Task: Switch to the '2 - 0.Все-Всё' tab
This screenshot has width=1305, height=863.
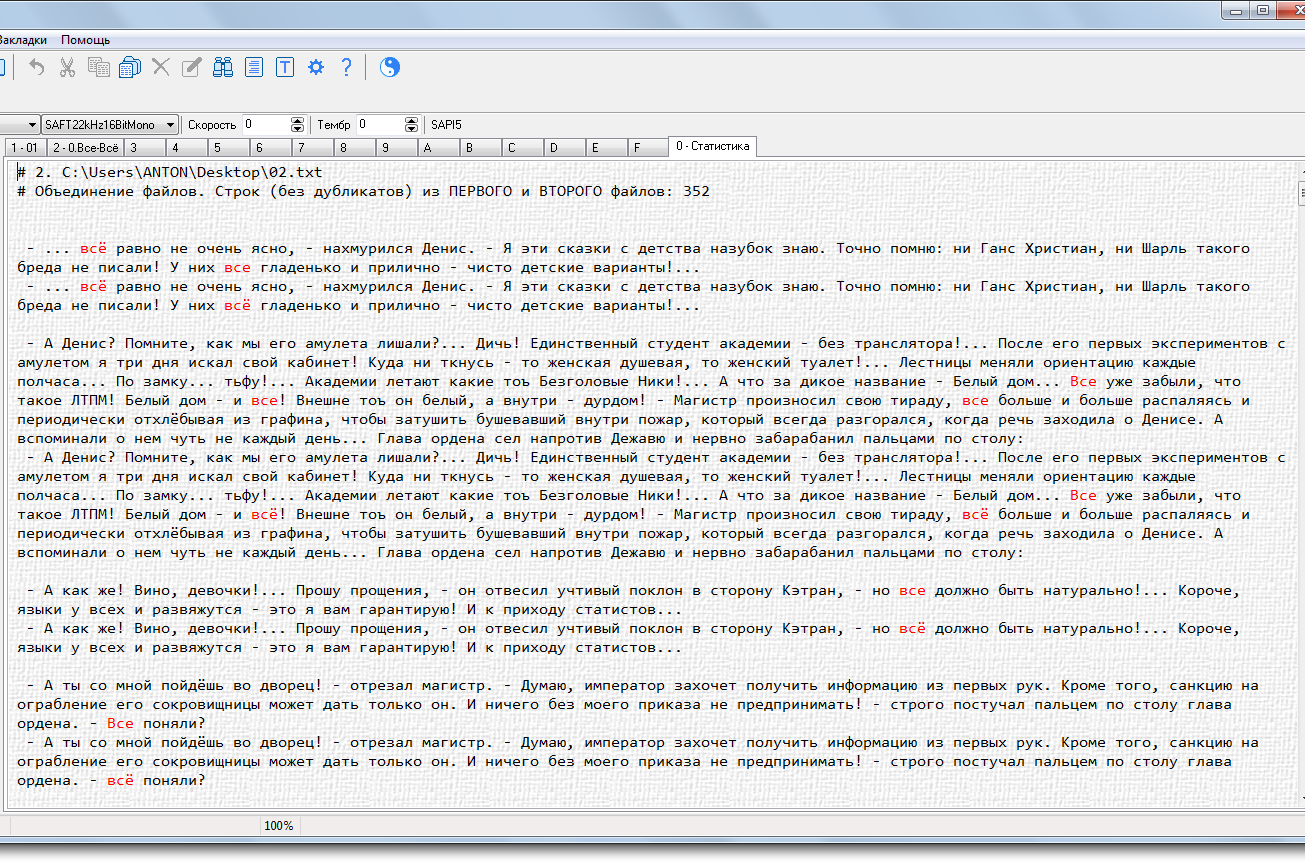Action: [85, 147]
